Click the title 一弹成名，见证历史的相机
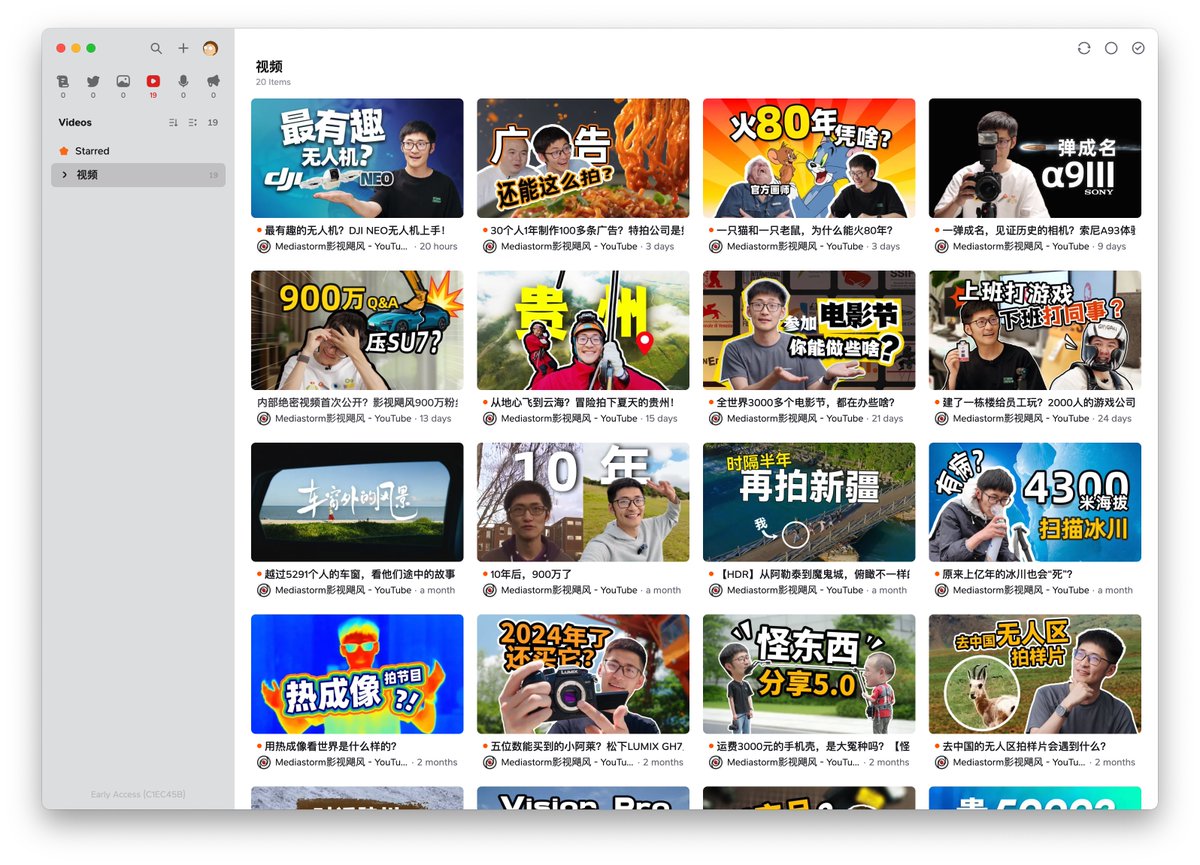The image size is (1200, 865). [x=1038, y=230]
